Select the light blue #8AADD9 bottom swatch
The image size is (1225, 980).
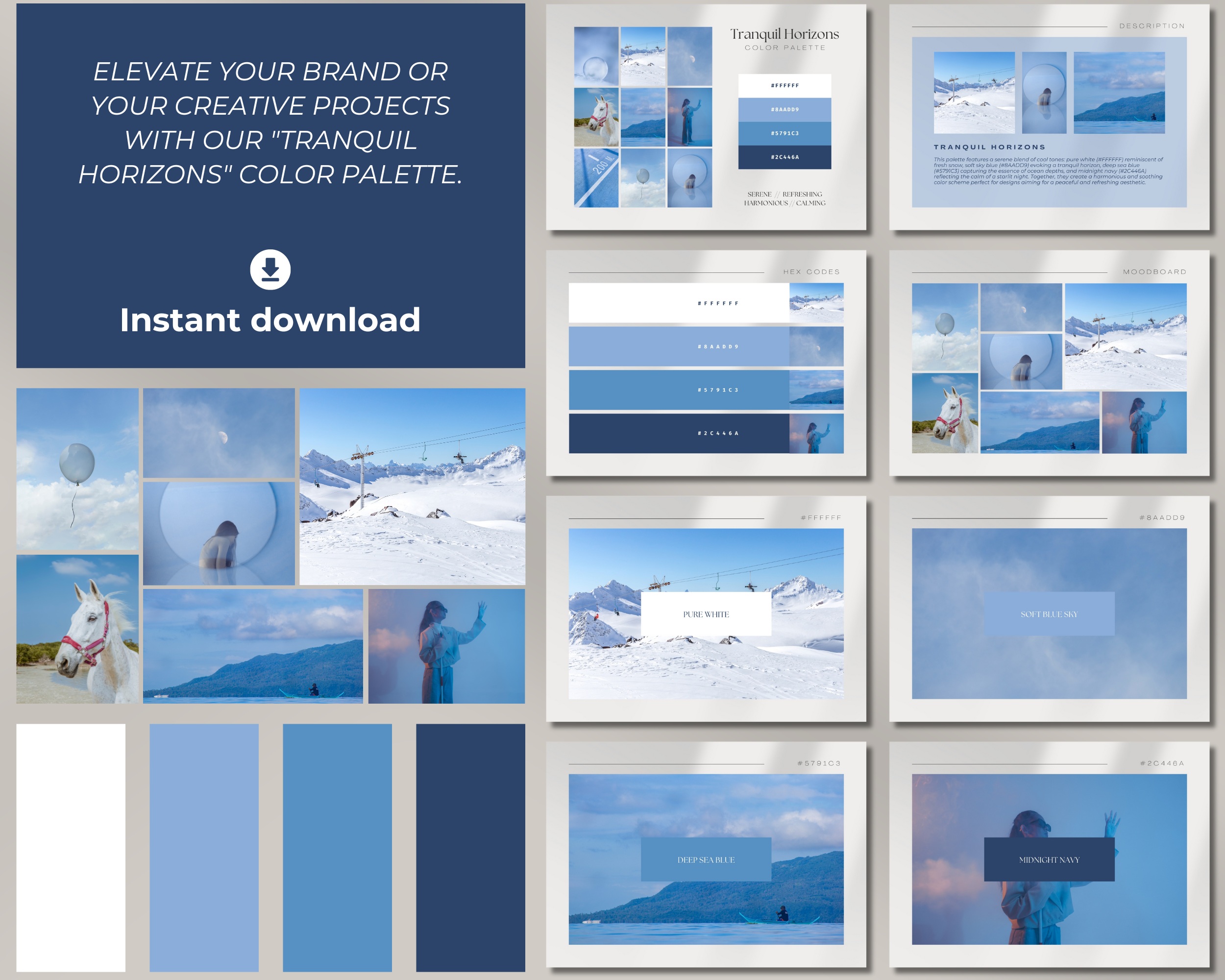click(204, 847)
